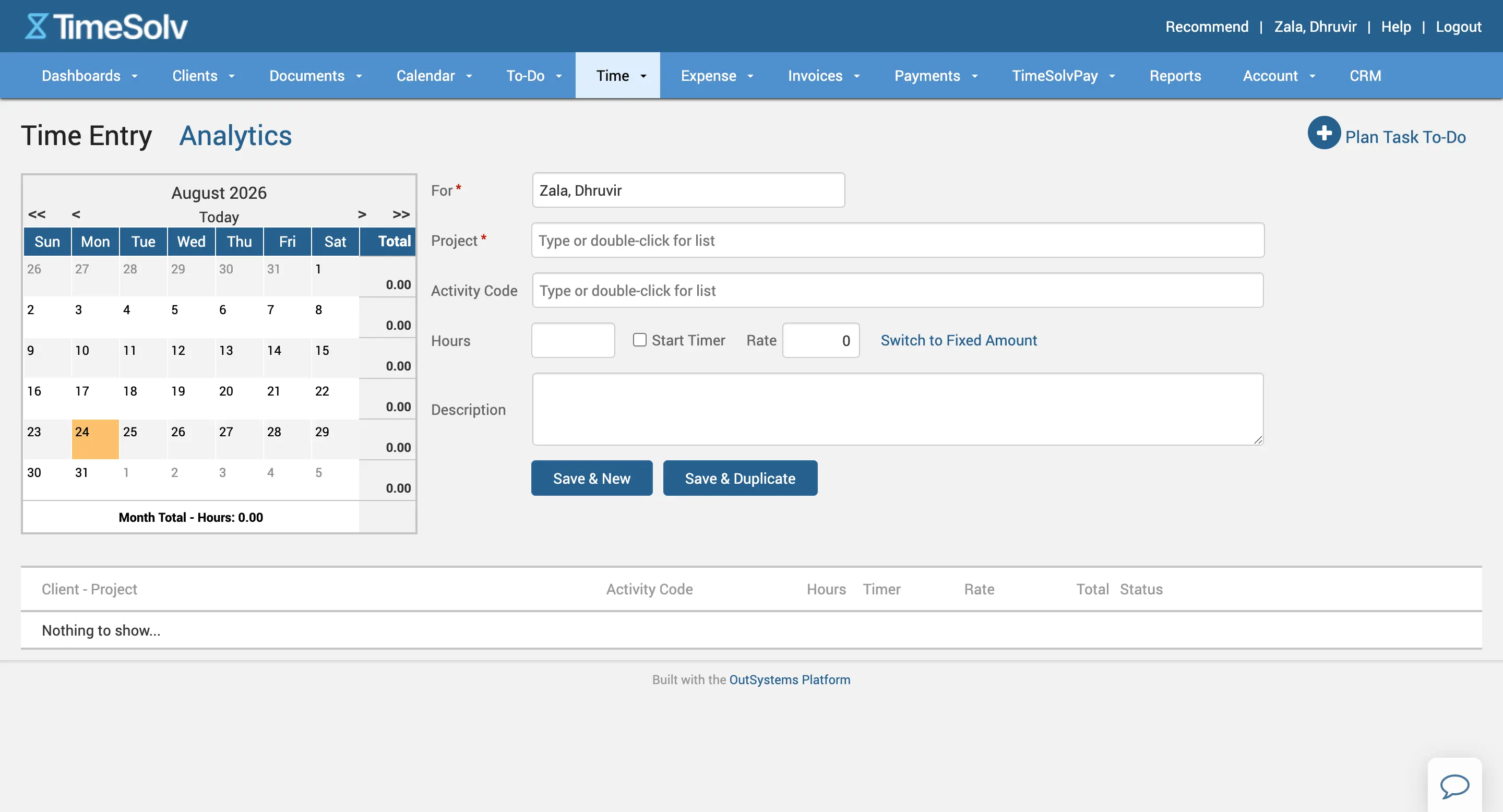Click the Save & Duplicate button

coord(740,479)
